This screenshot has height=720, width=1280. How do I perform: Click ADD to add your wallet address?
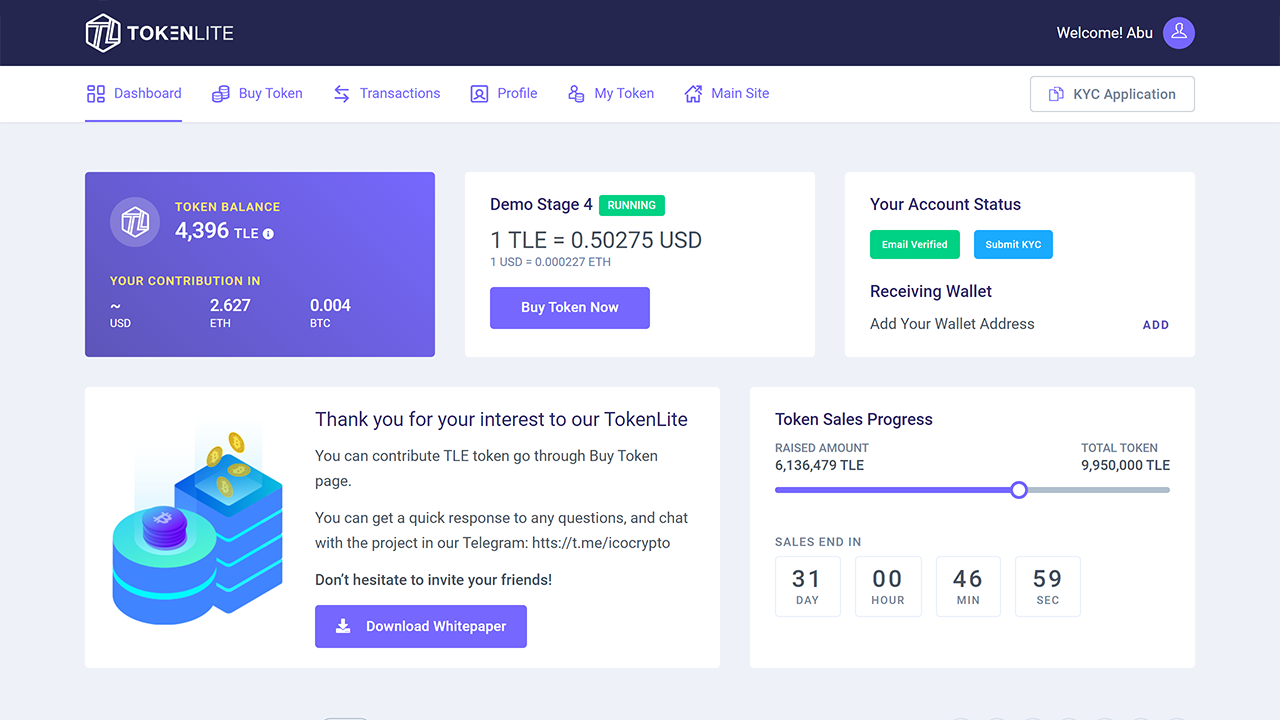pos(1155,324)
